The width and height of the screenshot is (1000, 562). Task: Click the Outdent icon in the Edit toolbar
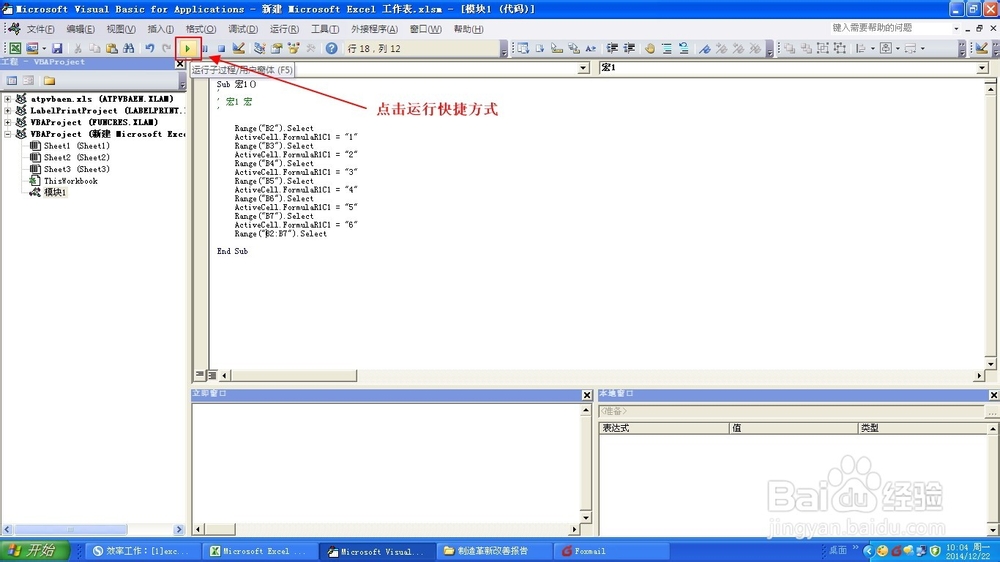629,48
